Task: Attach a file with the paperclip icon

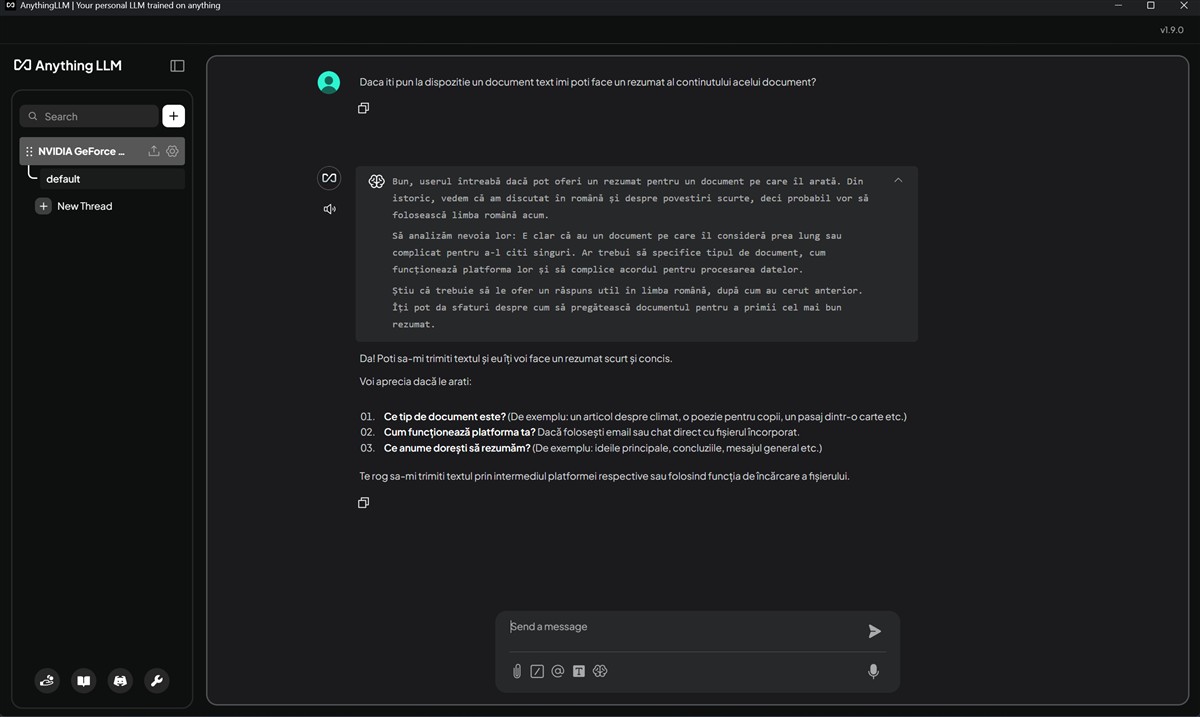Action: [x=517, y=672]
